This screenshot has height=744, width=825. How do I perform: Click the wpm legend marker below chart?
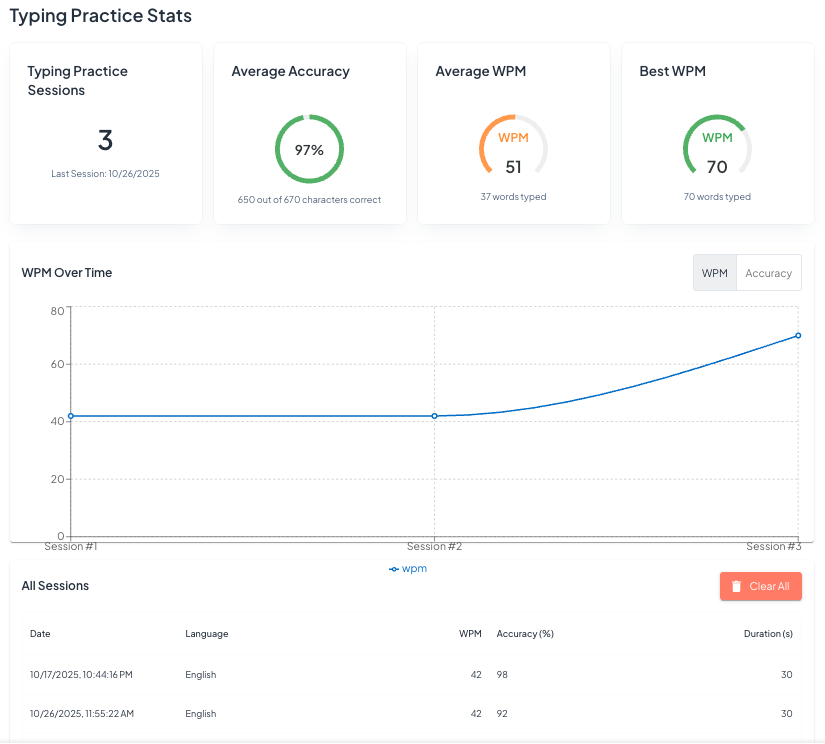point(394,568)
